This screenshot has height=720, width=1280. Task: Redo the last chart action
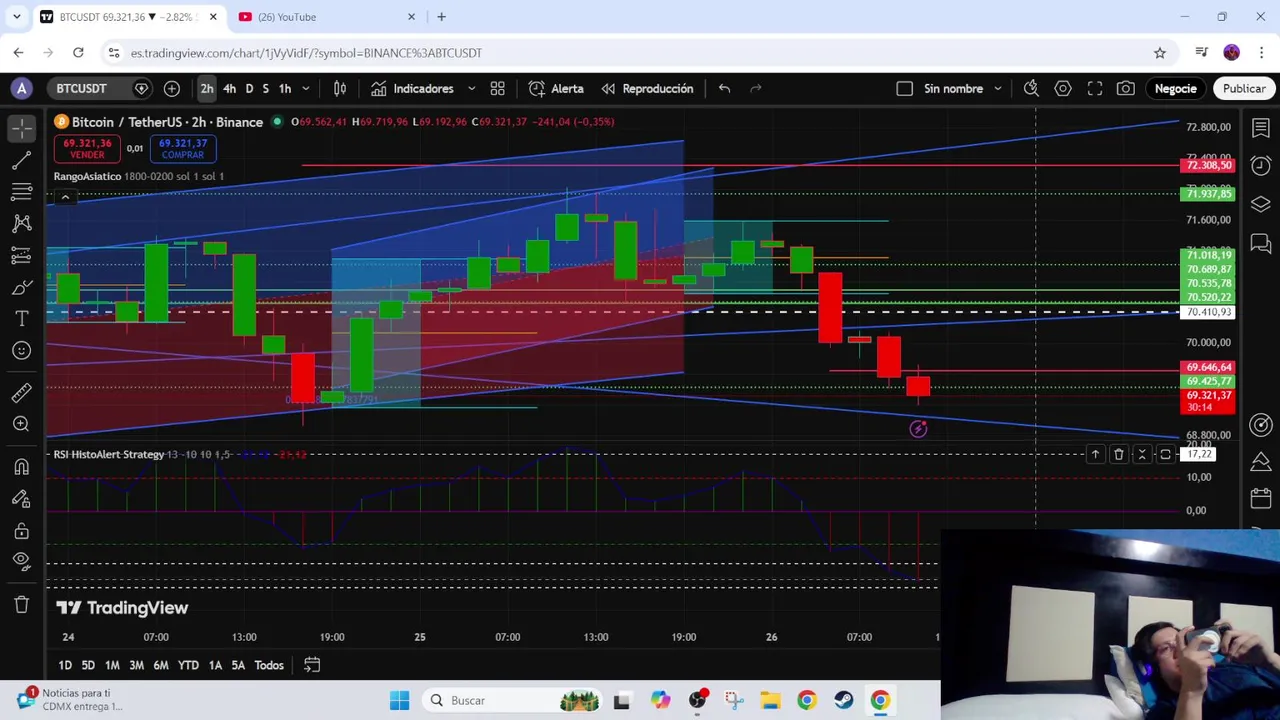(756, 89)
